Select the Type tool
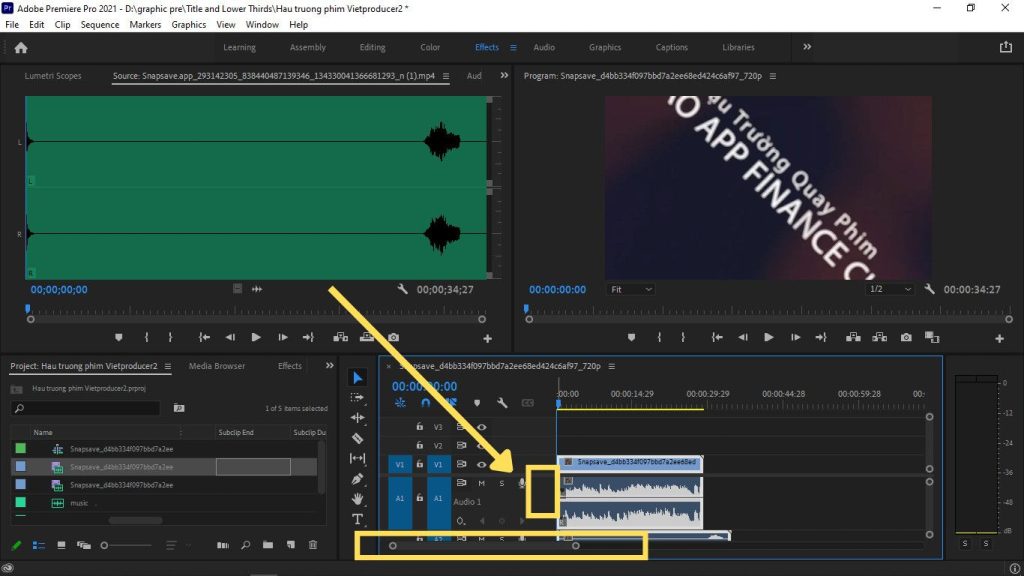1024x576 pixels. point(358,519)
